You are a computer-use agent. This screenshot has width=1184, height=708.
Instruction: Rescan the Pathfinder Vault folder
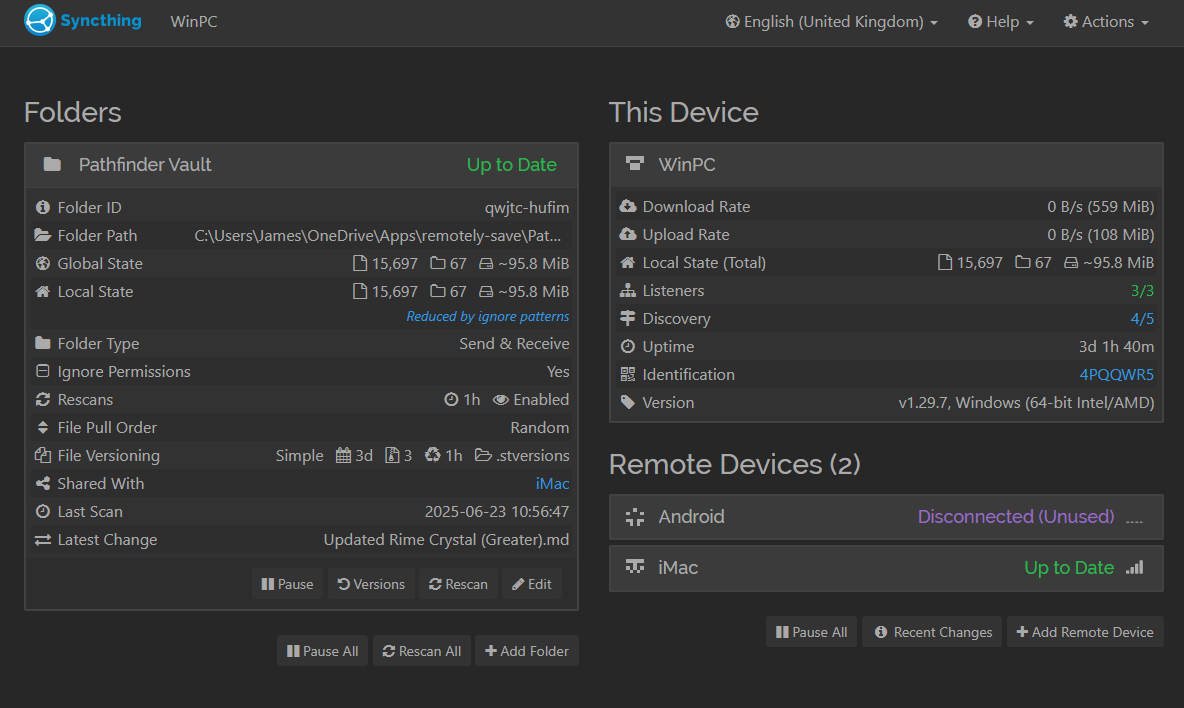(x=458, y=584)
